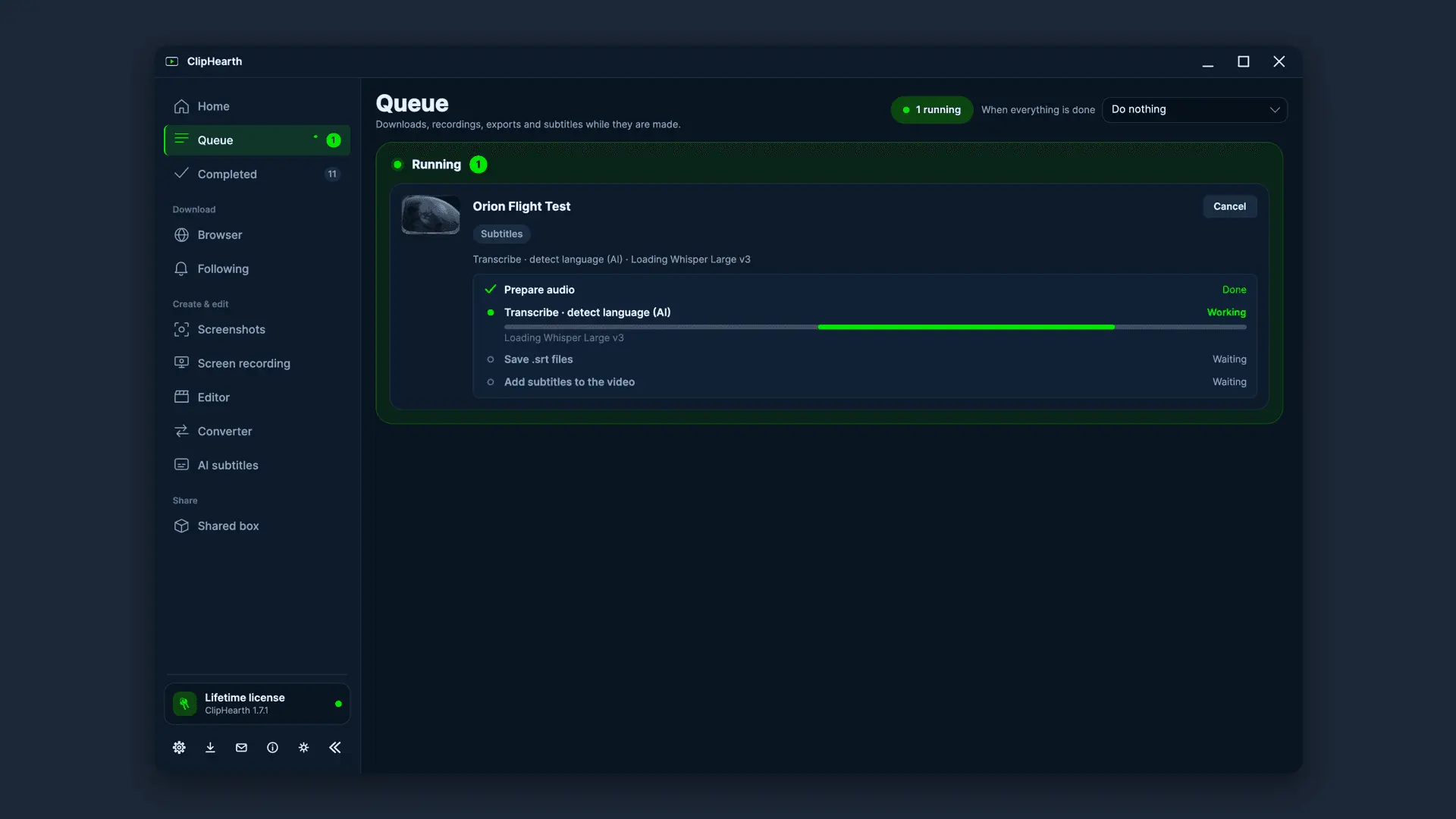
Task: Click the Completed count badge 11
Action: [332, 174]
